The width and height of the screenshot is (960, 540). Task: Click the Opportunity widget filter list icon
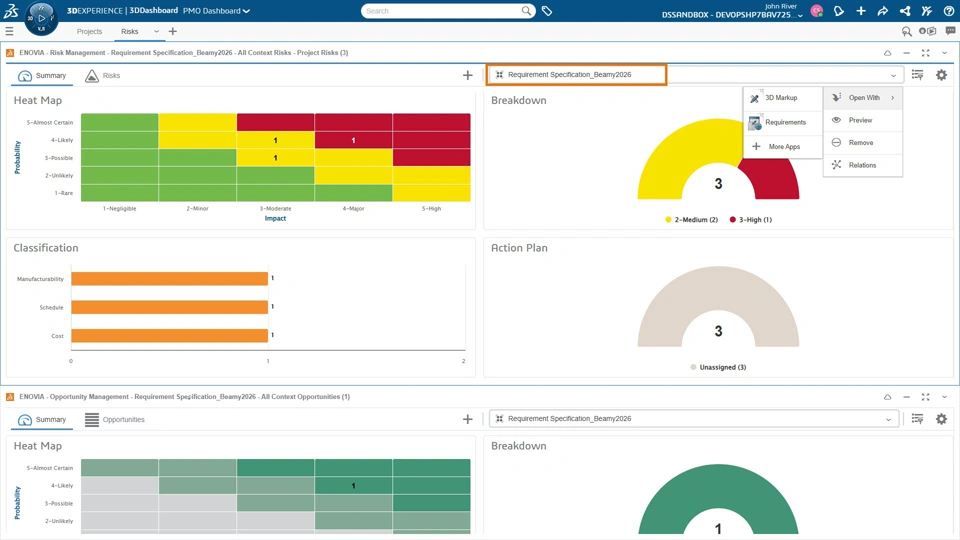[917, 419]
